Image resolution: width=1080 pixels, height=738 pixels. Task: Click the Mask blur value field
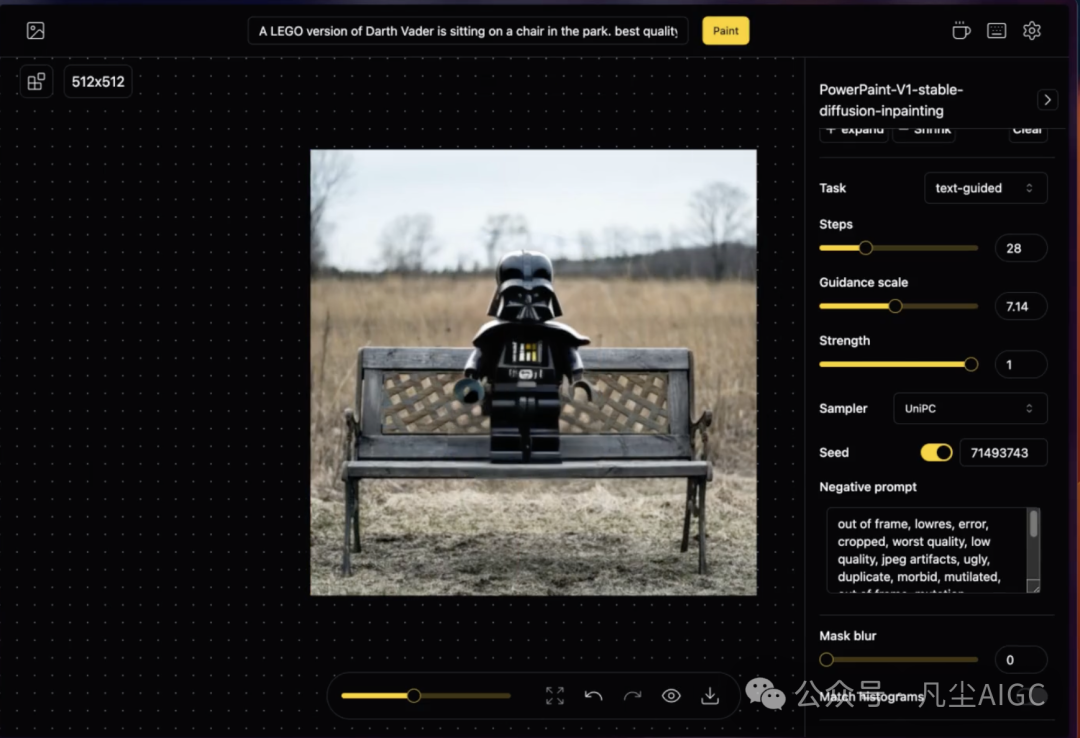[x=1021, y=659]
